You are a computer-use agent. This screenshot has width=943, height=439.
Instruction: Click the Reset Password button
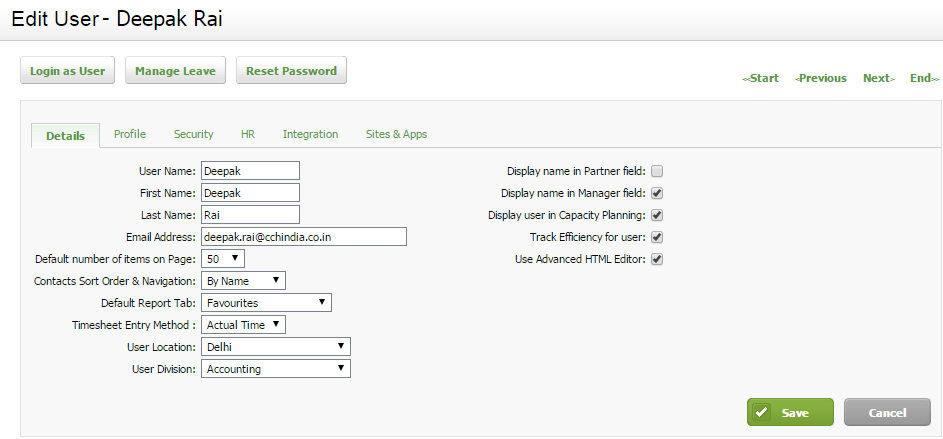coord(291,70)
